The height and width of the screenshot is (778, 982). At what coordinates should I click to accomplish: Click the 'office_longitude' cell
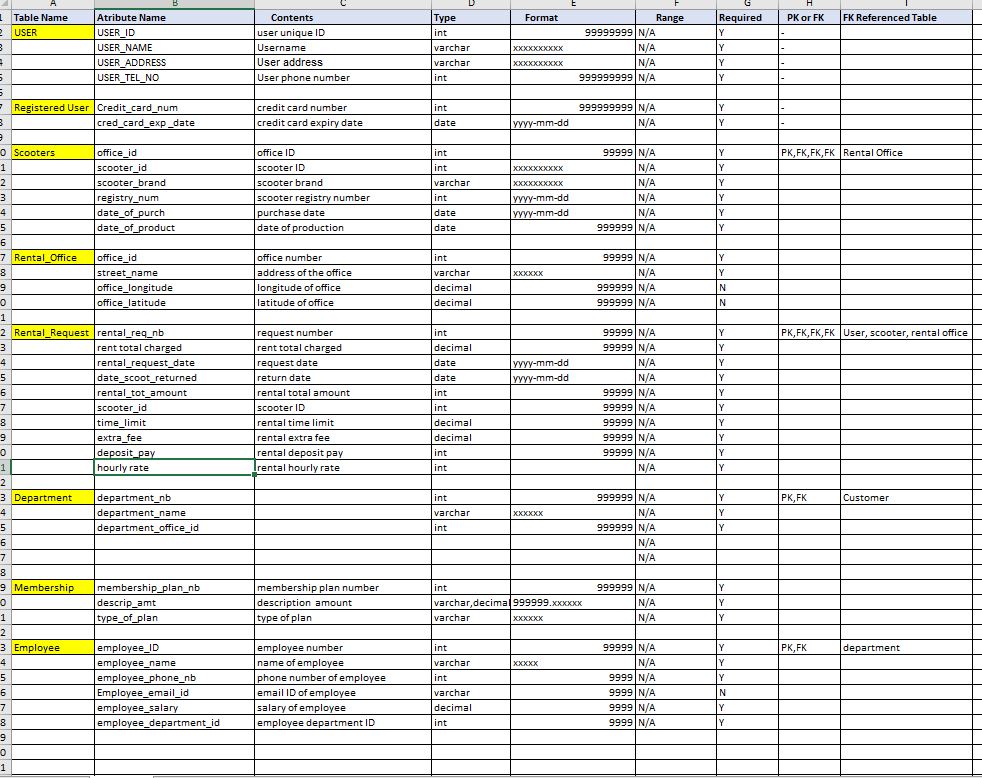pyautogui.click(x=174, y=288)
